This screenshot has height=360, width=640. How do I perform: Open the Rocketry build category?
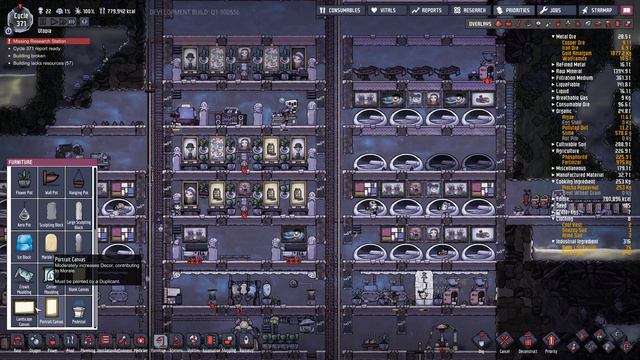246,342
